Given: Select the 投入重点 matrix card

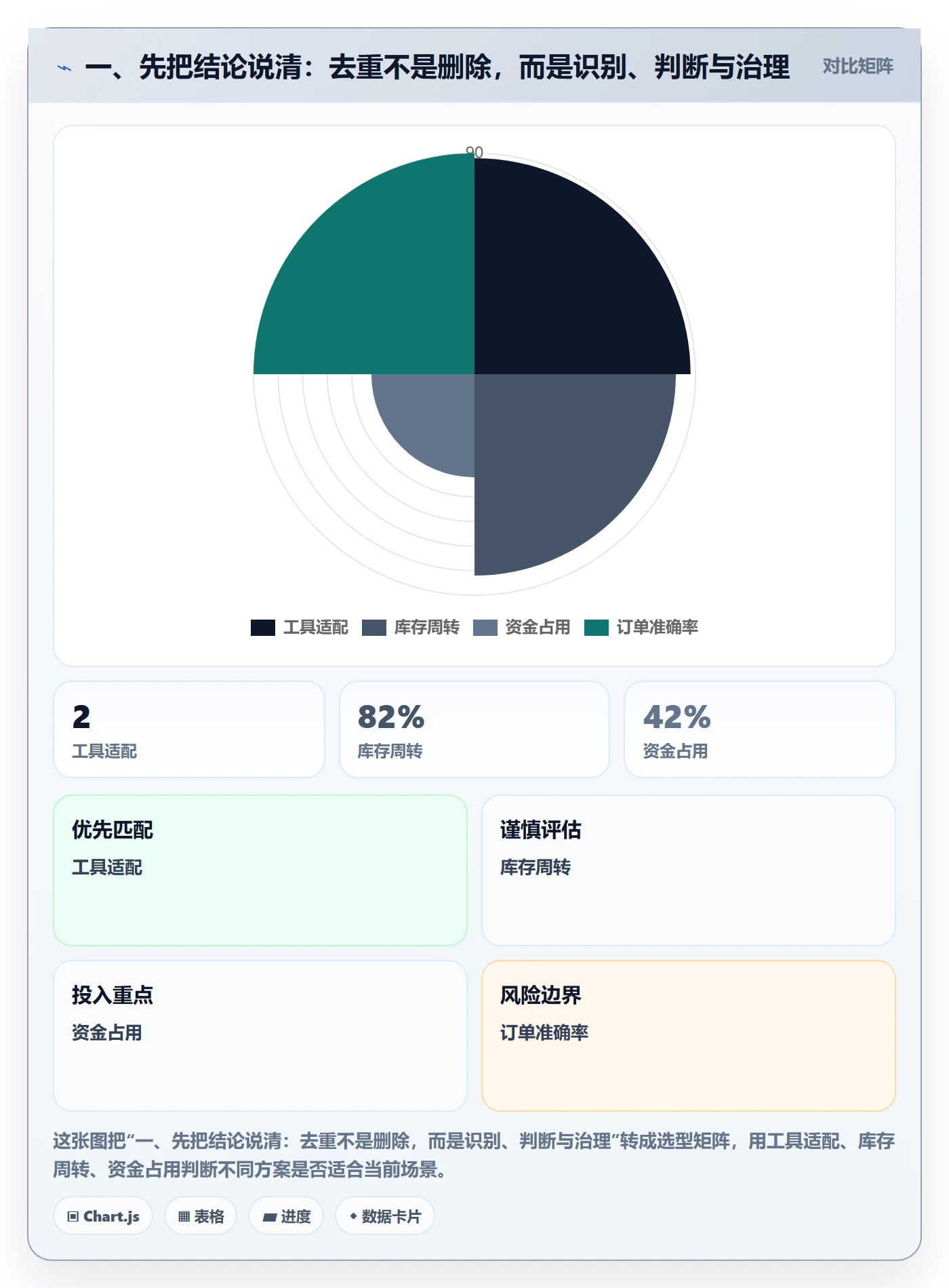Looking at the screenshot, I should tap(260, 1036).
